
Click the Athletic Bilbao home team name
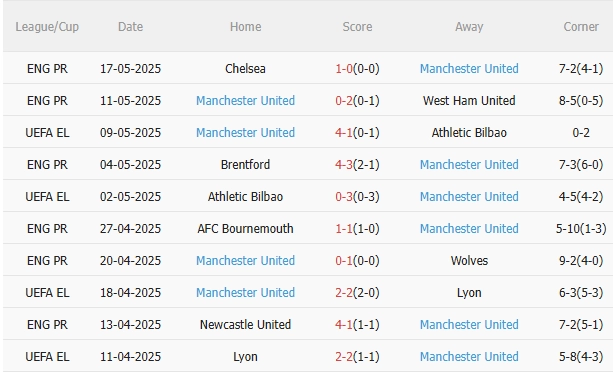246,197
